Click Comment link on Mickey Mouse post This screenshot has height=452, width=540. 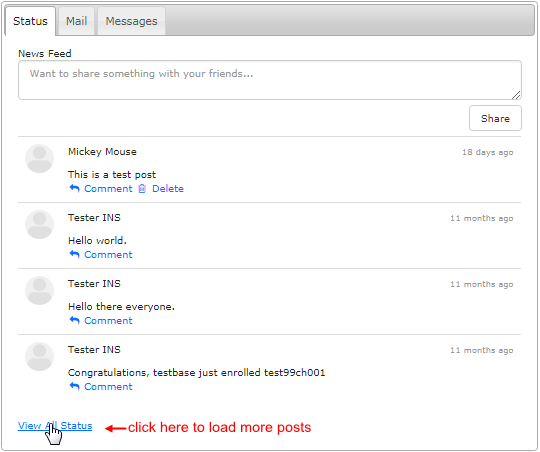[108, 188]
